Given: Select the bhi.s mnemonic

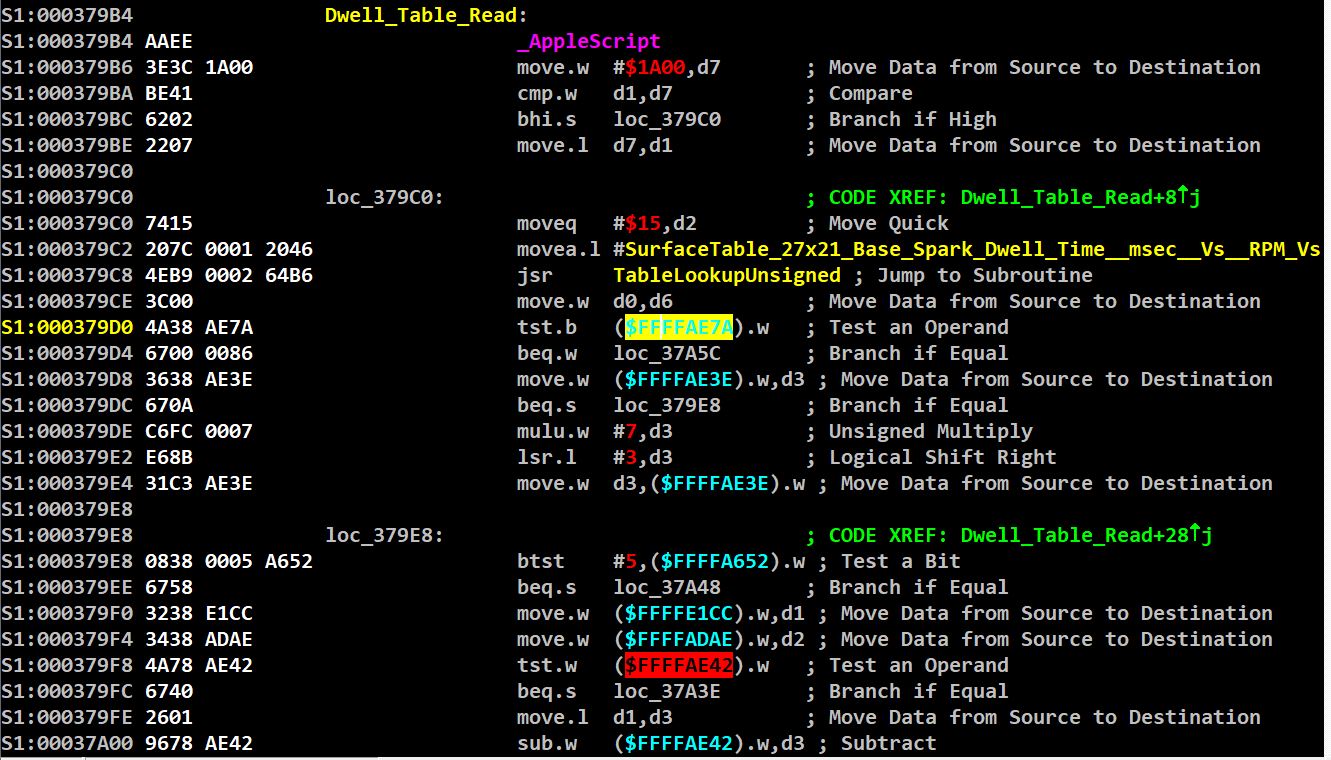Looking at the screenshot, I should click(x=547, y=119).
